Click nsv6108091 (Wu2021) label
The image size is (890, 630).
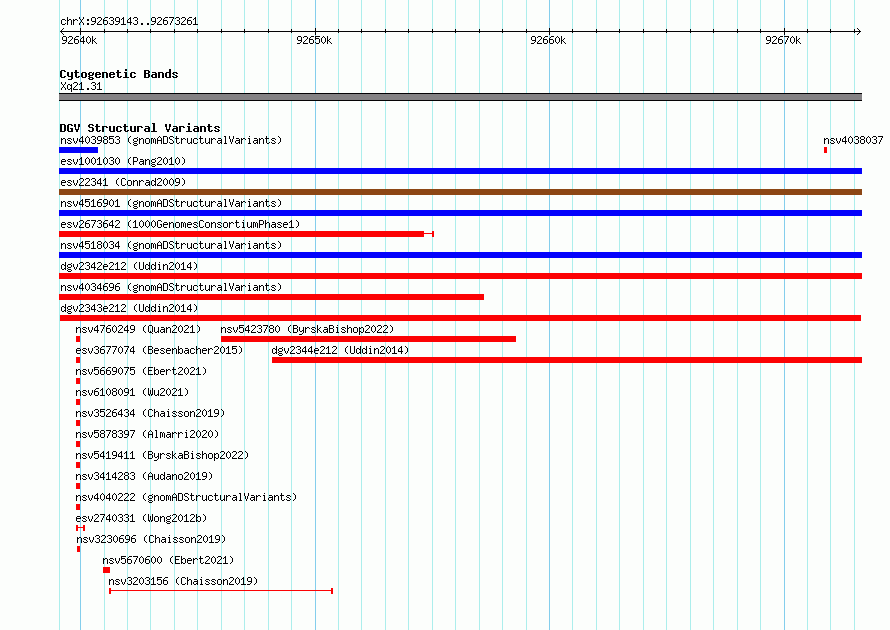pos(132,392)
